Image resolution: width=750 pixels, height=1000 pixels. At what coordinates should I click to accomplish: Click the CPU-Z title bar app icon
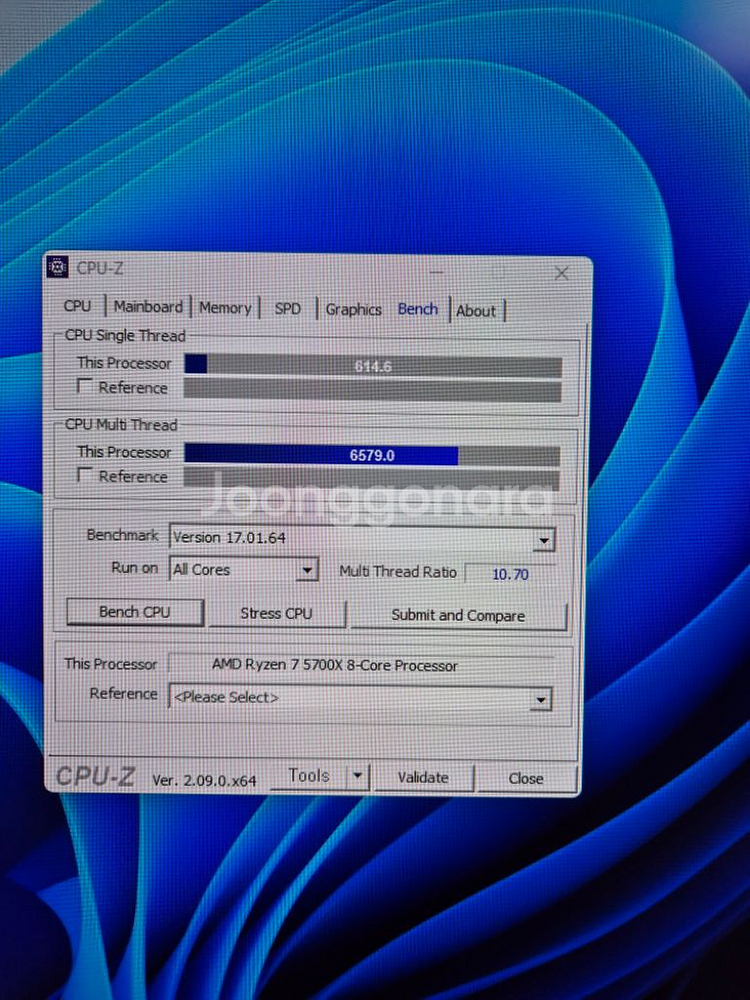point(58,267)
